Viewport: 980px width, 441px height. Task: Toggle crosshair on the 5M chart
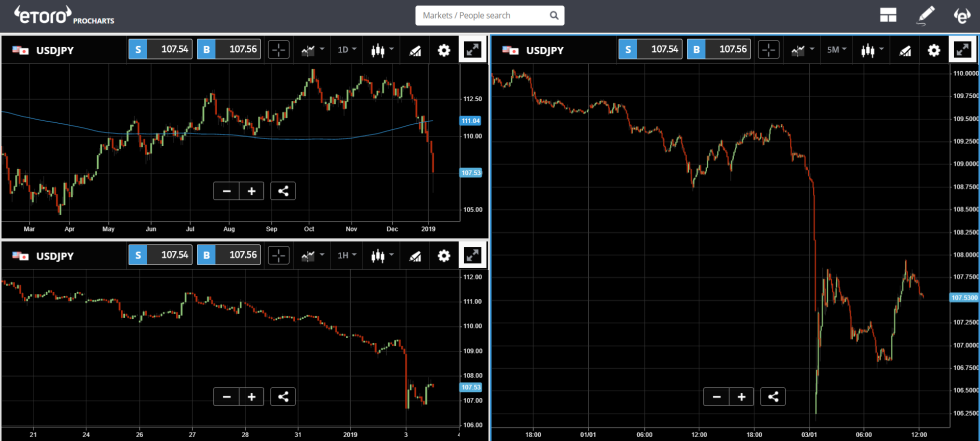(x=767, y=50)
